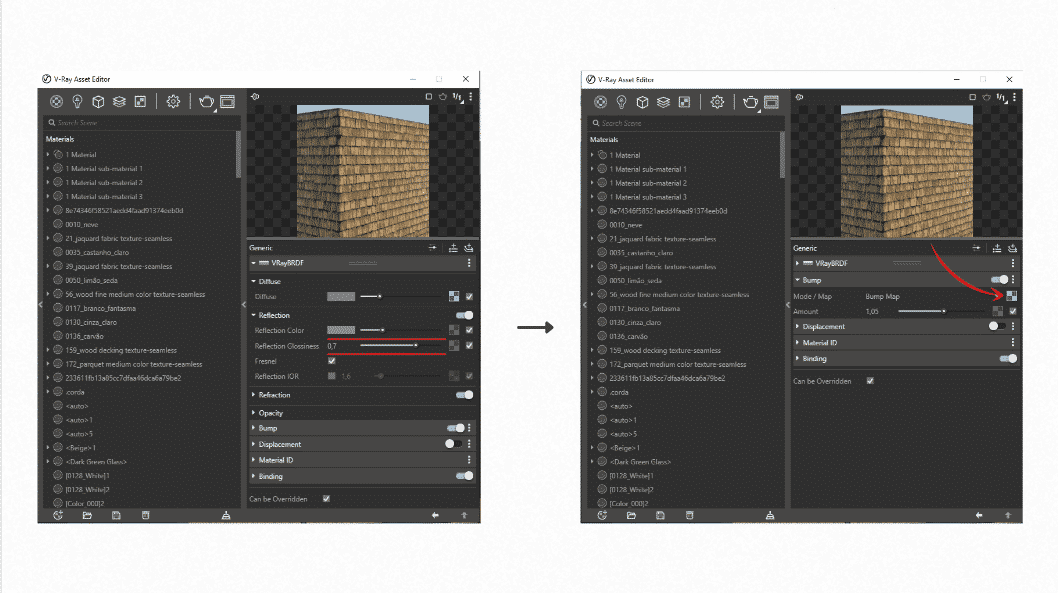Open Lights category in left window toolbar

pos(77,102)
